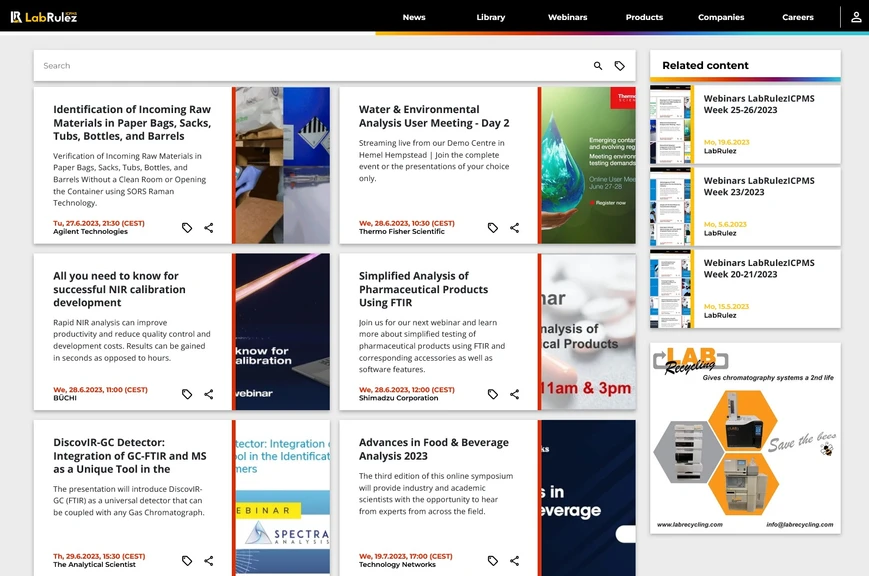Share the Food & Beverage Analysis webinar
The height and width of the screenshot is (576, 869).
pos(514,561)
